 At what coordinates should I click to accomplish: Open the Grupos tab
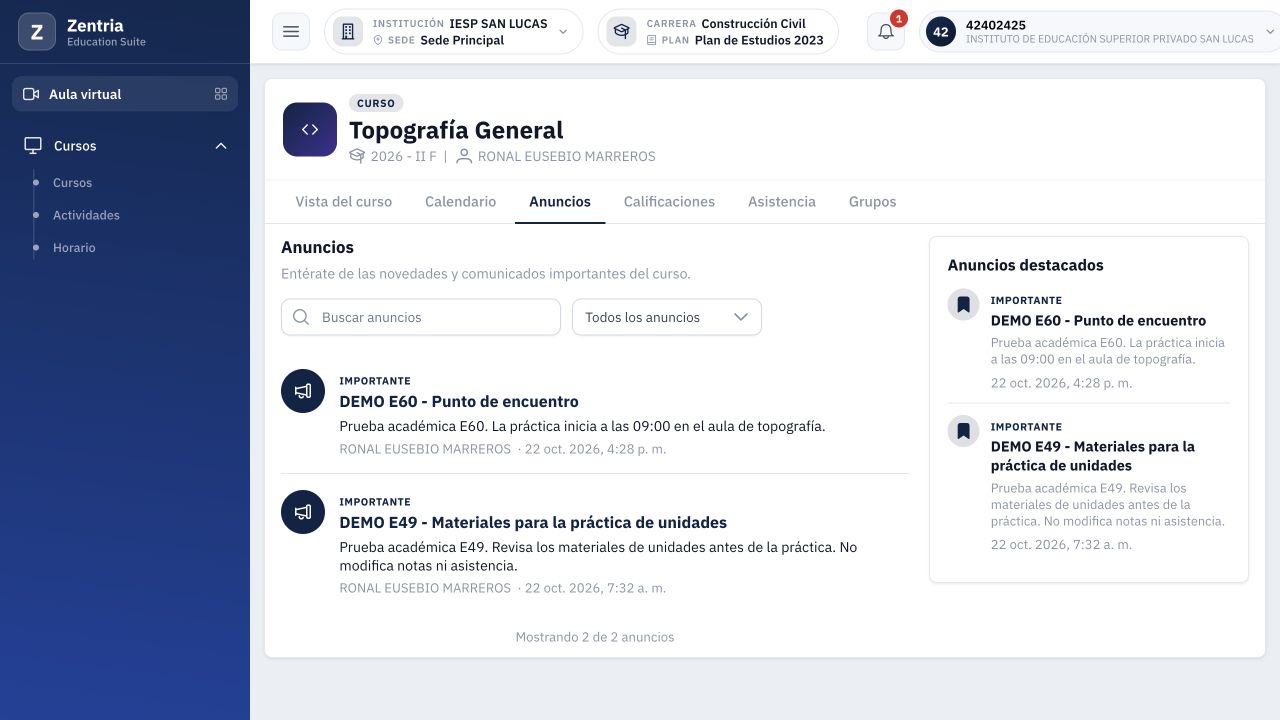872,202
